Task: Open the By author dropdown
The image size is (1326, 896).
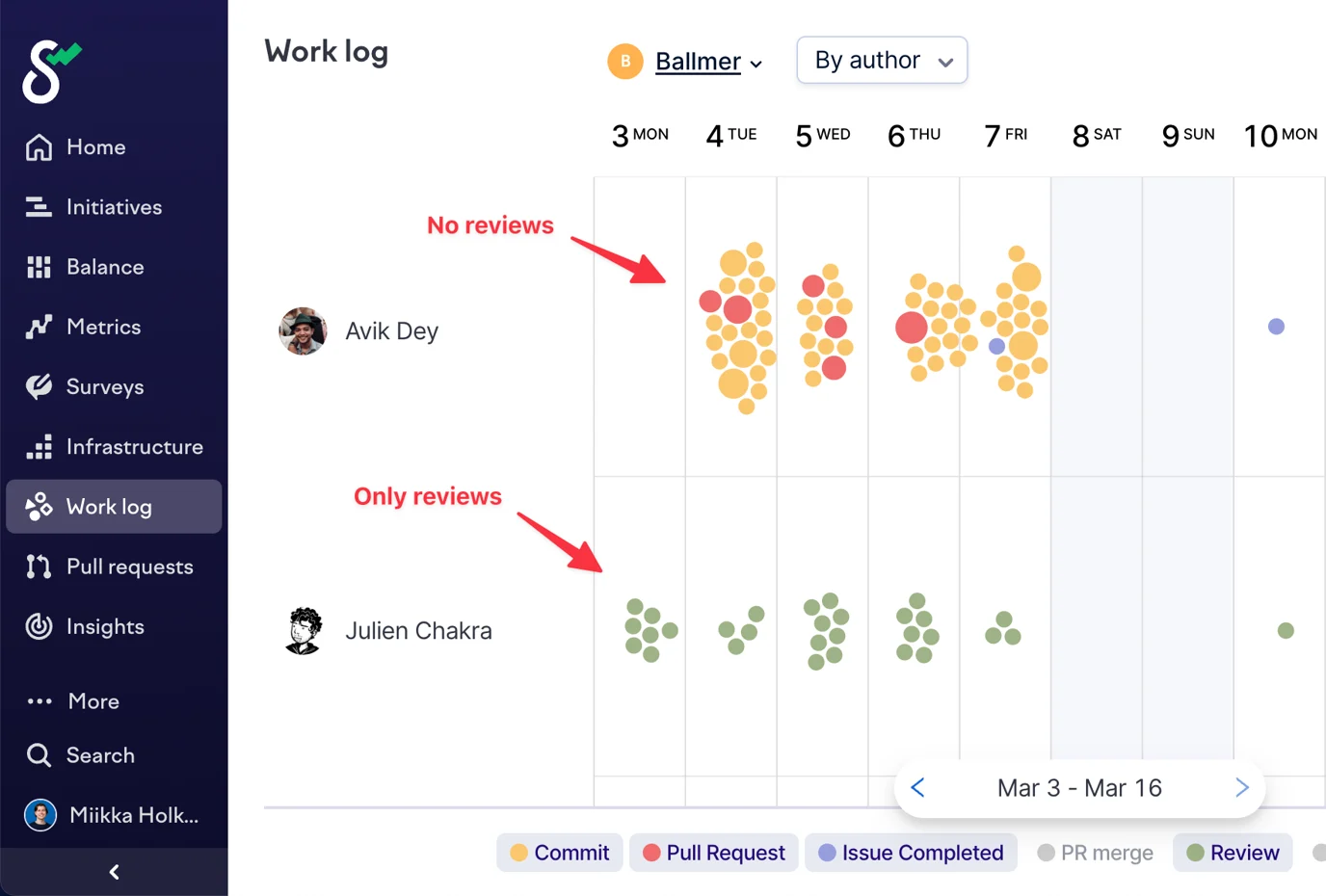Action: (x=882, y=60)
